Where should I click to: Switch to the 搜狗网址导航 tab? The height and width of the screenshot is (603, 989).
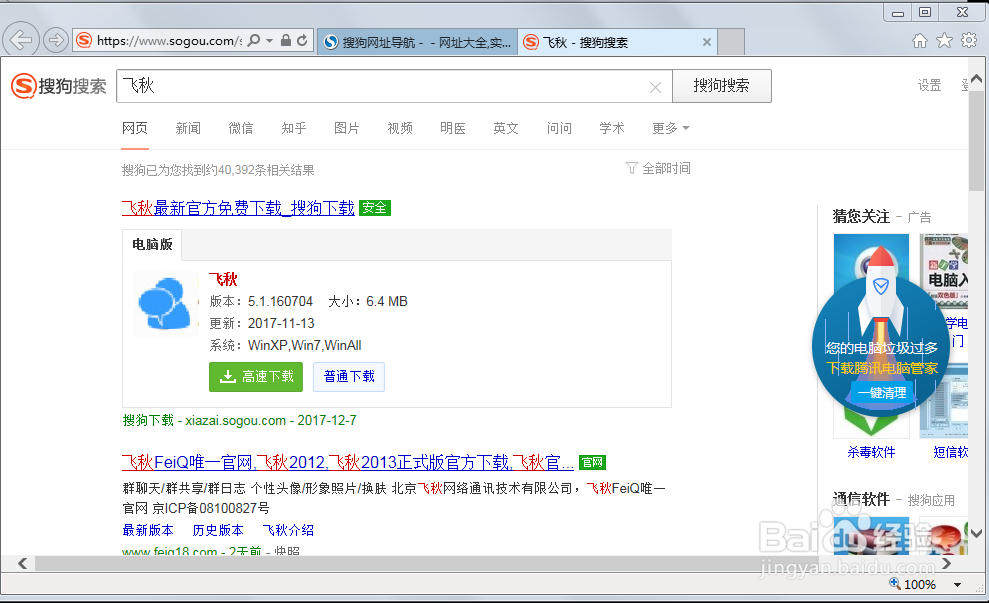point(417,42)
